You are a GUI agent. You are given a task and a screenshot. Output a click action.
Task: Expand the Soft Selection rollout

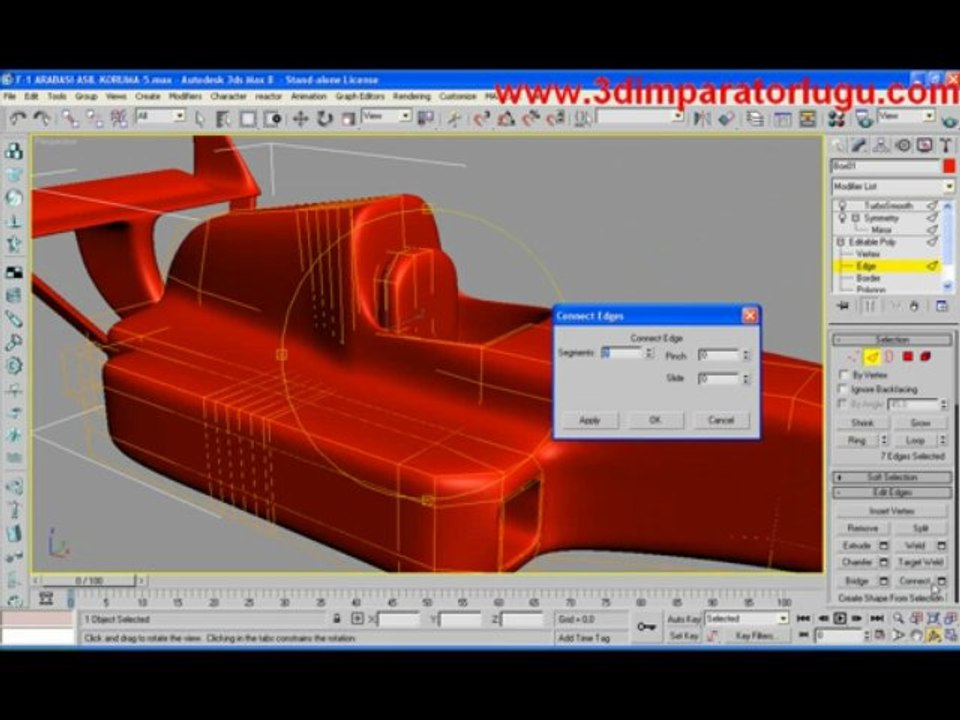892,477
